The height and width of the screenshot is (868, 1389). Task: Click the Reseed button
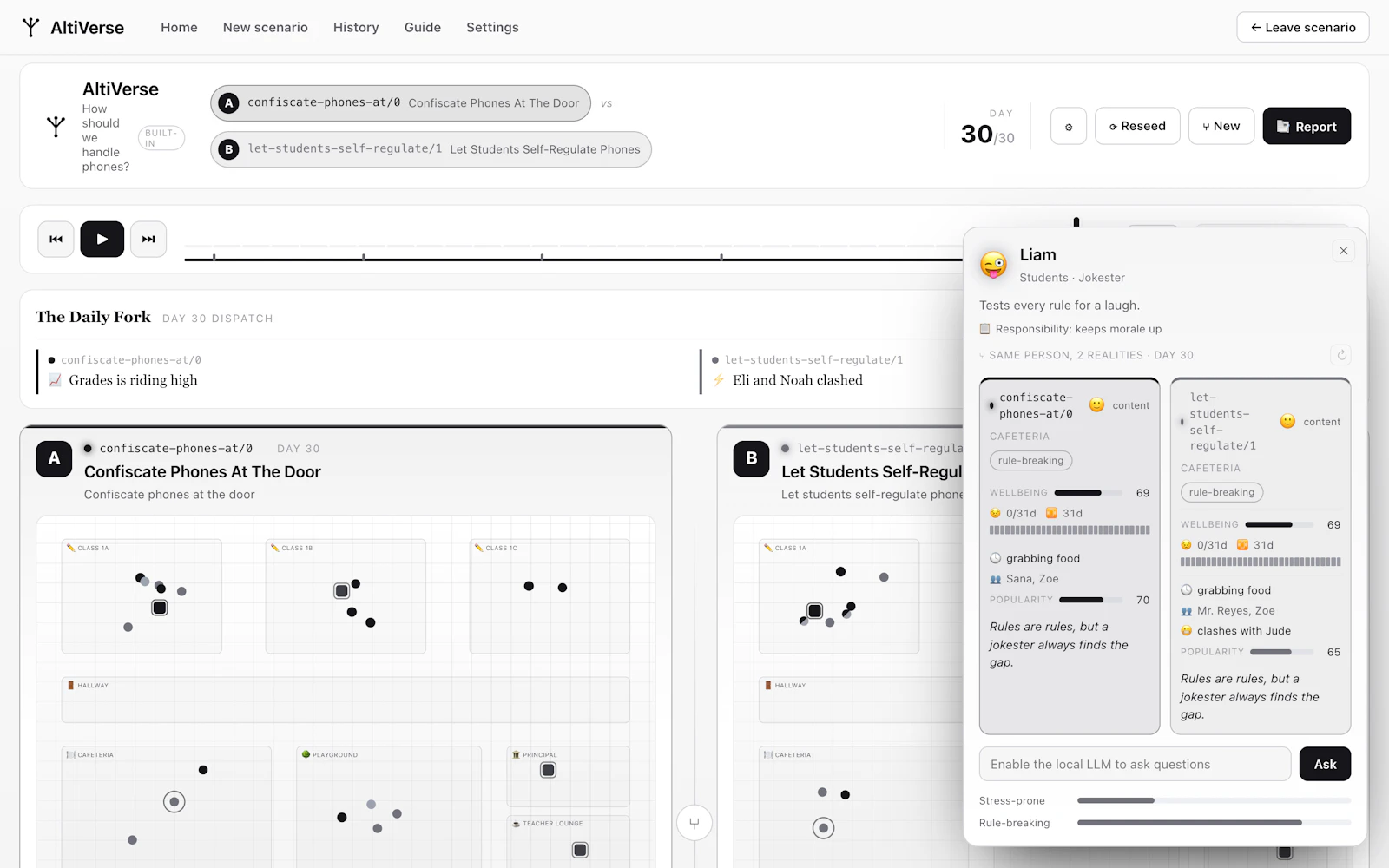[x=1137, y=126]
